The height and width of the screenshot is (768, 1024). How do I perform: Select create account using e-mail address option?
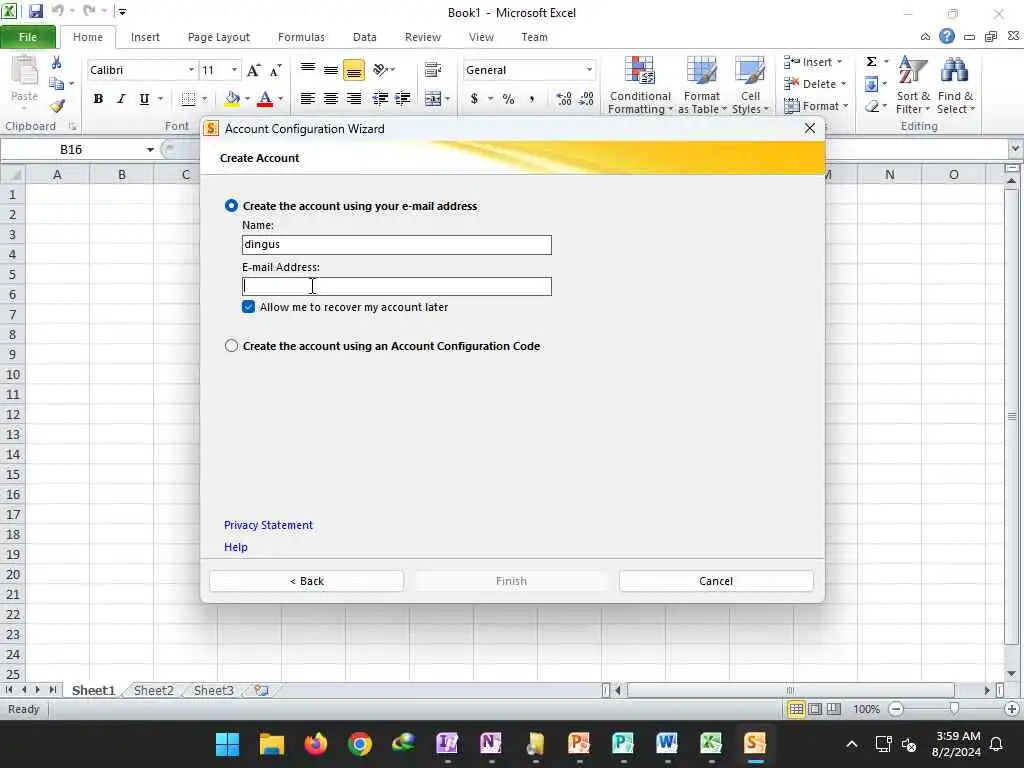pyautogui.click(x=231, y=206)
